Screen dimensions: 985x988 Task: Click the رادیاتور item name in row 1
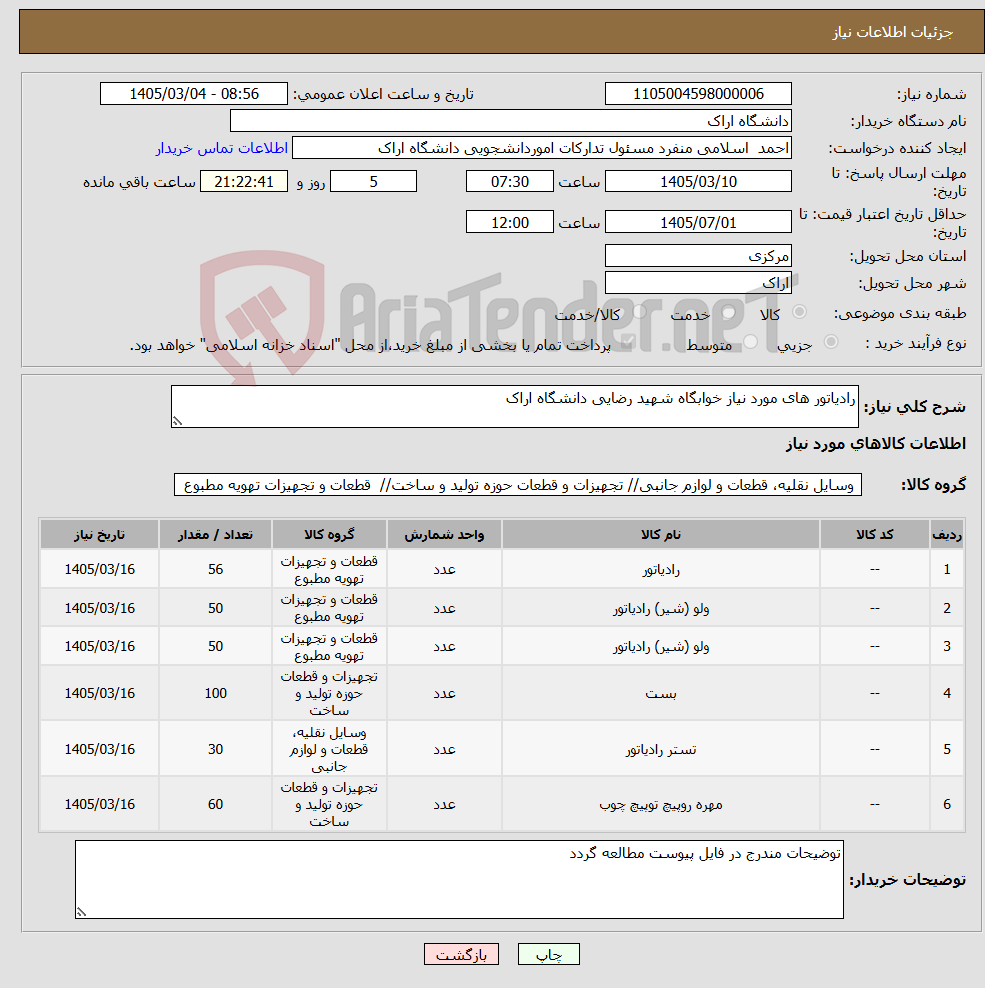click(660, 570)
